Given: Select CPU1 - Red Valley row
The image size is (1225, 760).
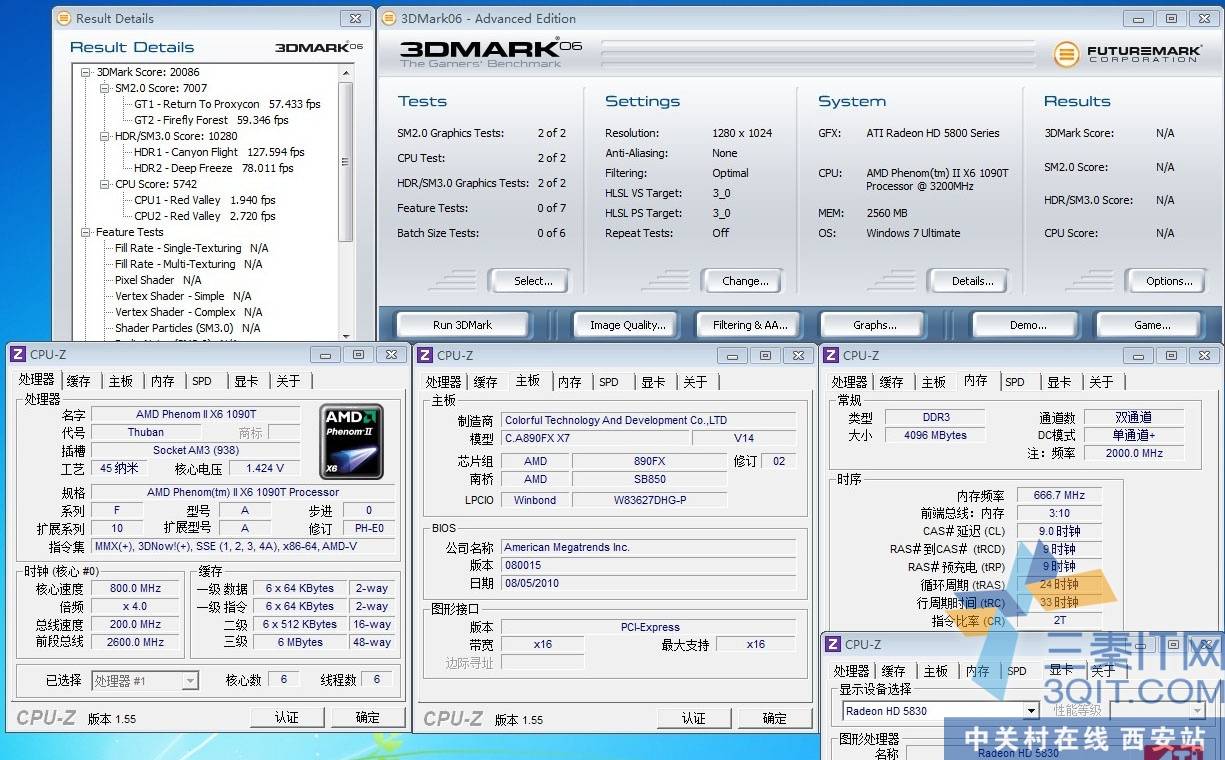Looking at the screenshot, I should pyautogui.click(x=205, y=200).
